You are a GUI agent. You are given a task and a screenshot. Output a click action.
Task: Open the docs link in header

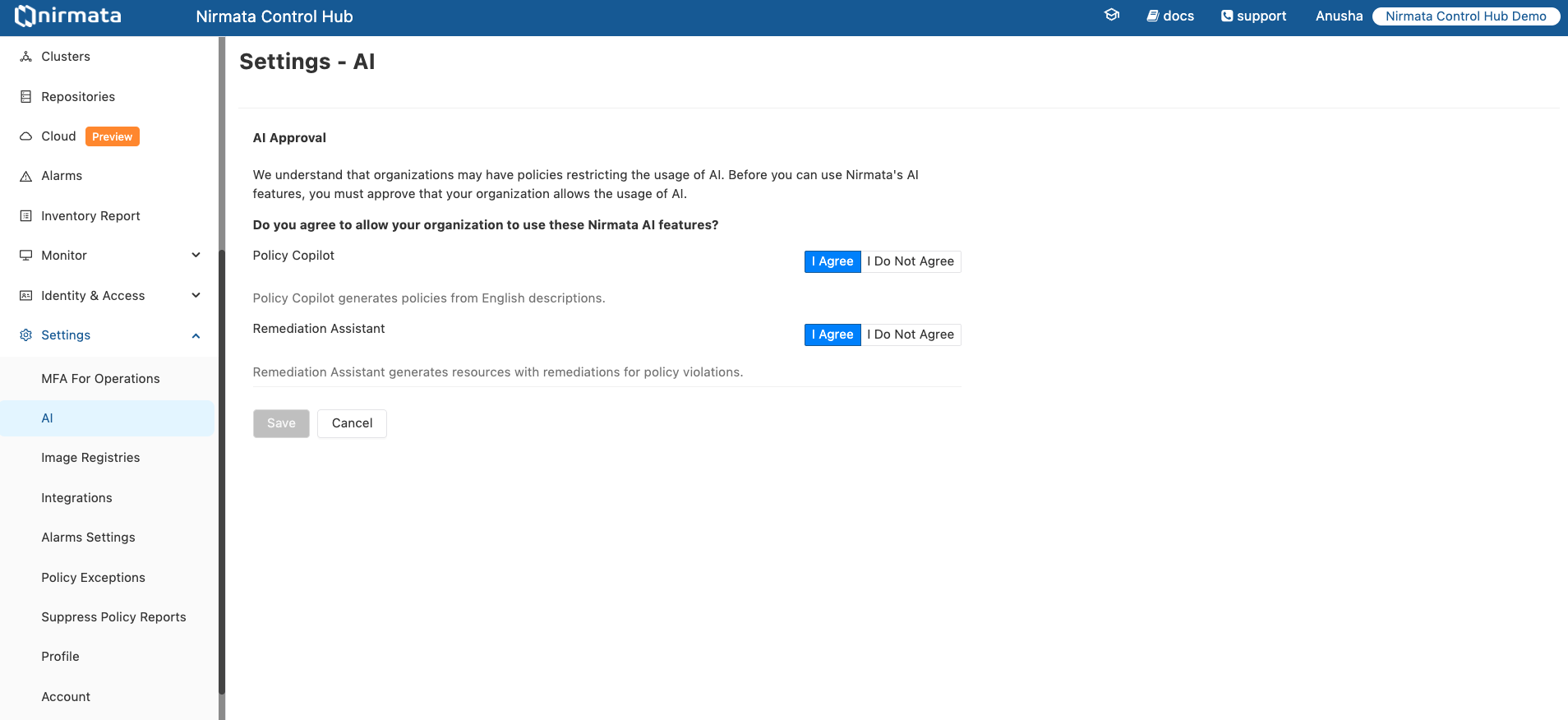(1170, 16)
